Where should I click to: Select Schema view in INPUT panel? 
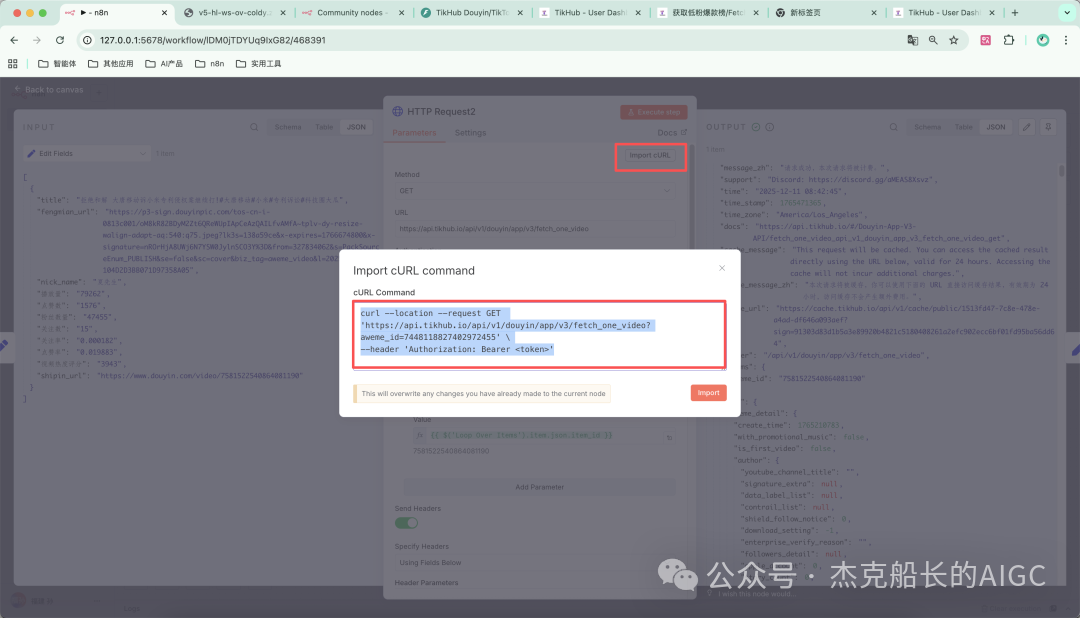point(288,127)
